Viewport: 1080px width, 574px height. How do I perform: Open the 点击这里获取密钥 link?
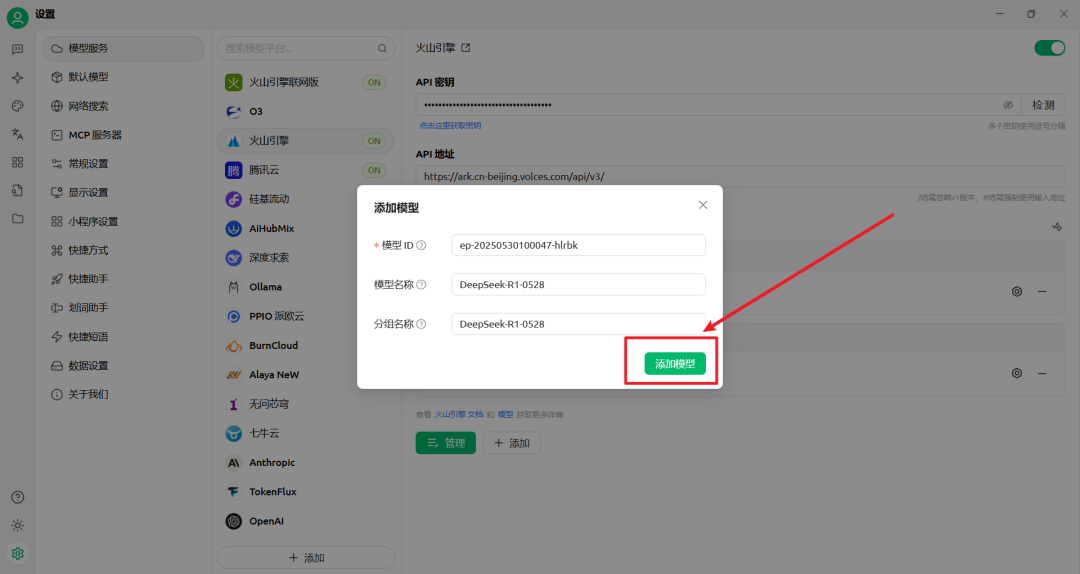pos(450,125)
